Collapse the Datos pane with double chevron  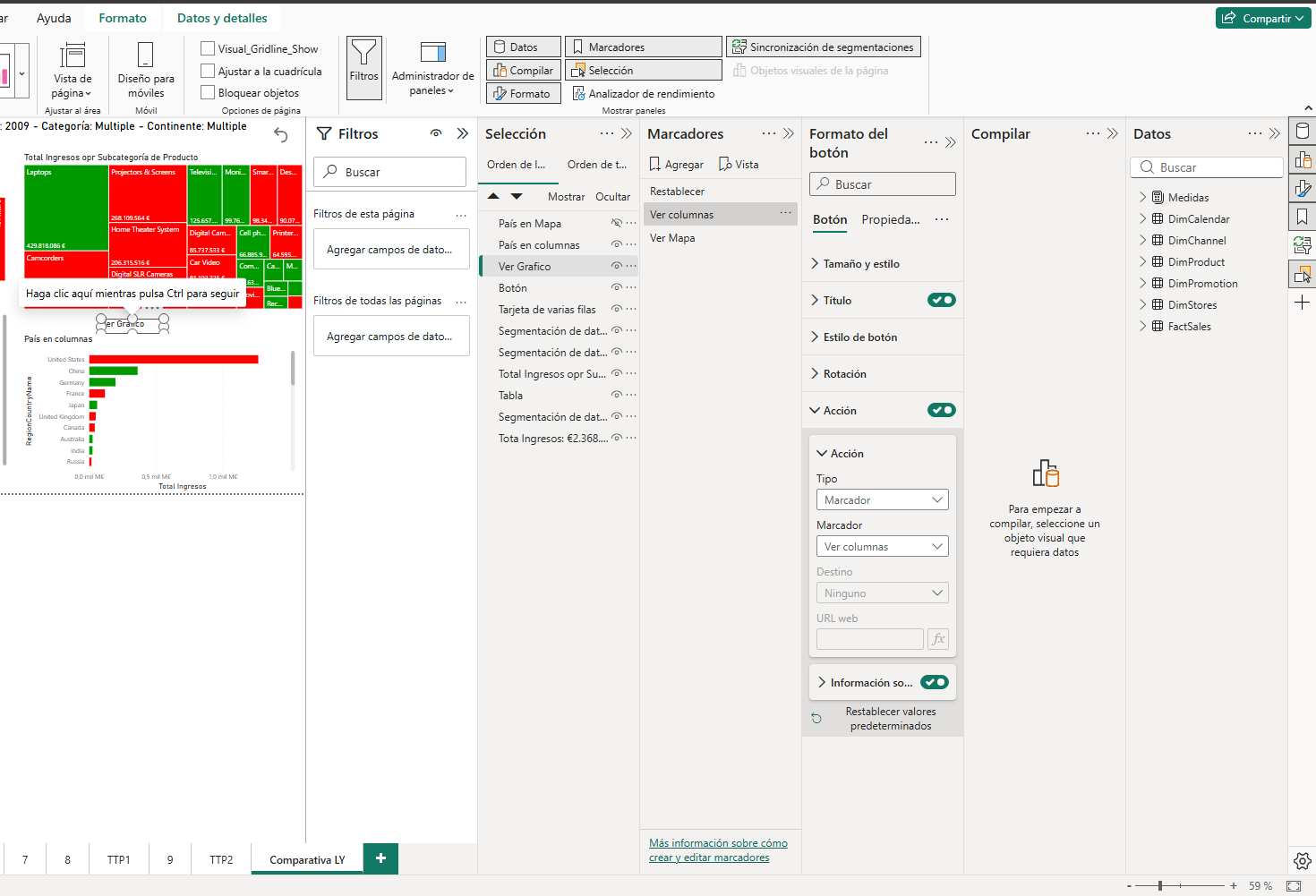coord(1275,133)
